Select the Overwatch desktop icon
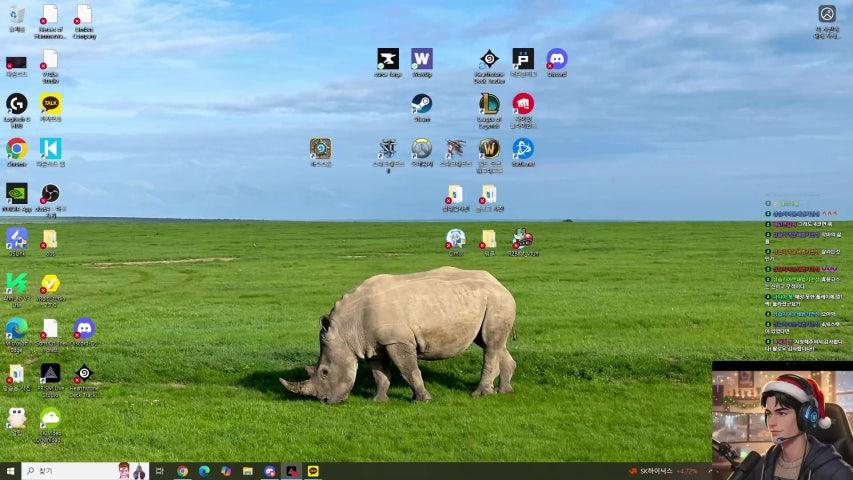Viewport: 853px width, 480px height. pyautogui.click(x=421, y=148)
